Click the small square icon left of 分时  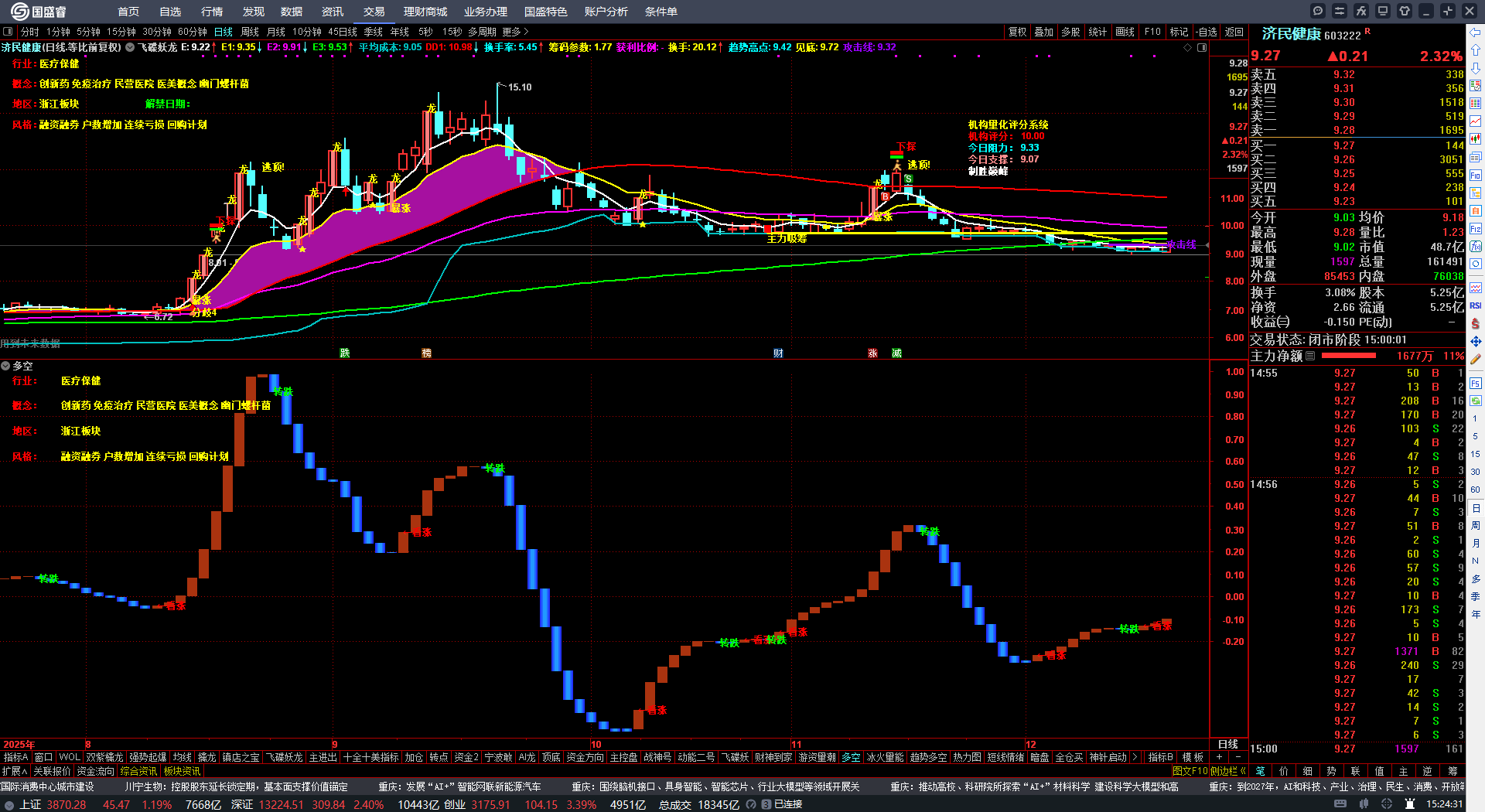[x=8, y=32]
